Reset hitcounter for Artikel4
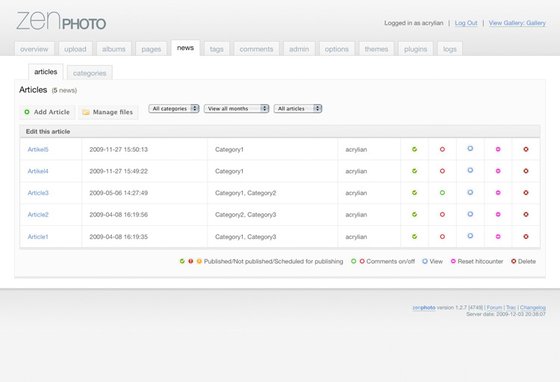Viewport: 560px width, 382px height. tap(498, 171)
